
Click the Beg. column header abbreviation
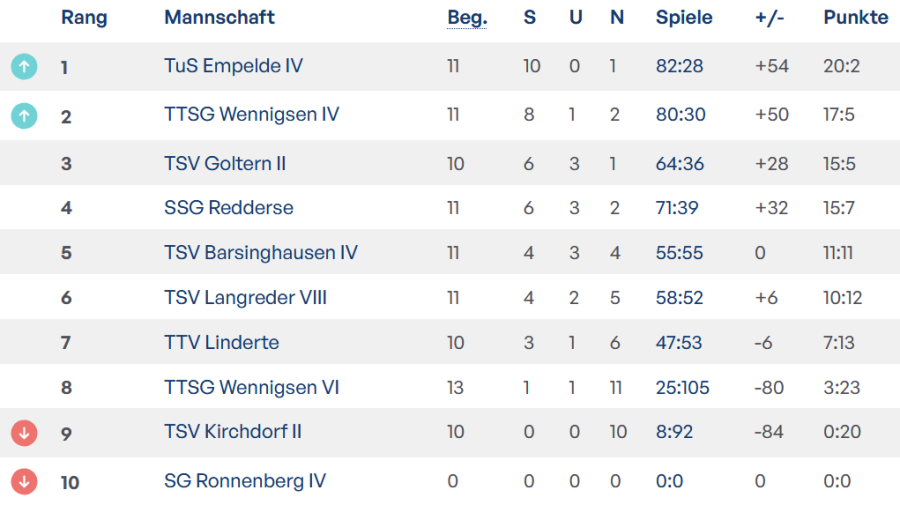coord(467,18)
